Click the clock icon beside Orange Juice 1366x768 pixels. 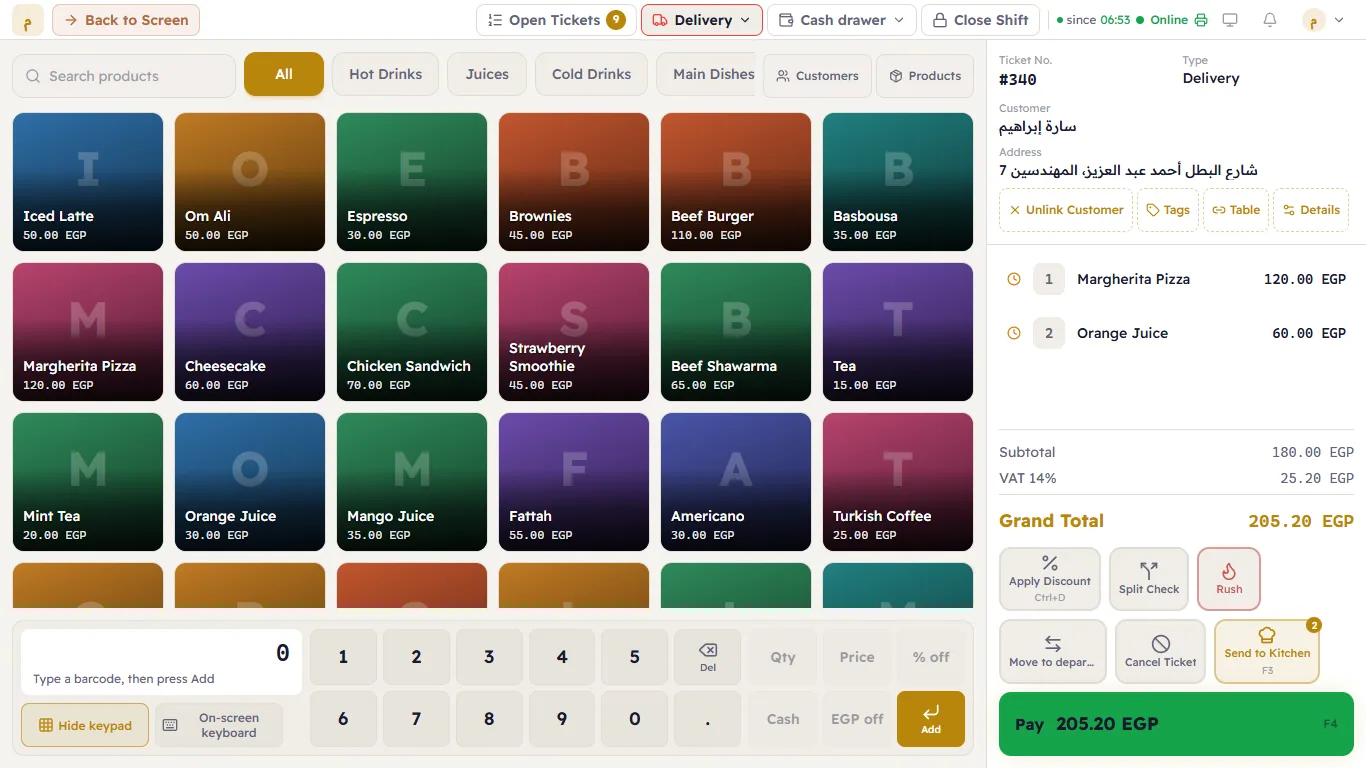click(1014, 333)
